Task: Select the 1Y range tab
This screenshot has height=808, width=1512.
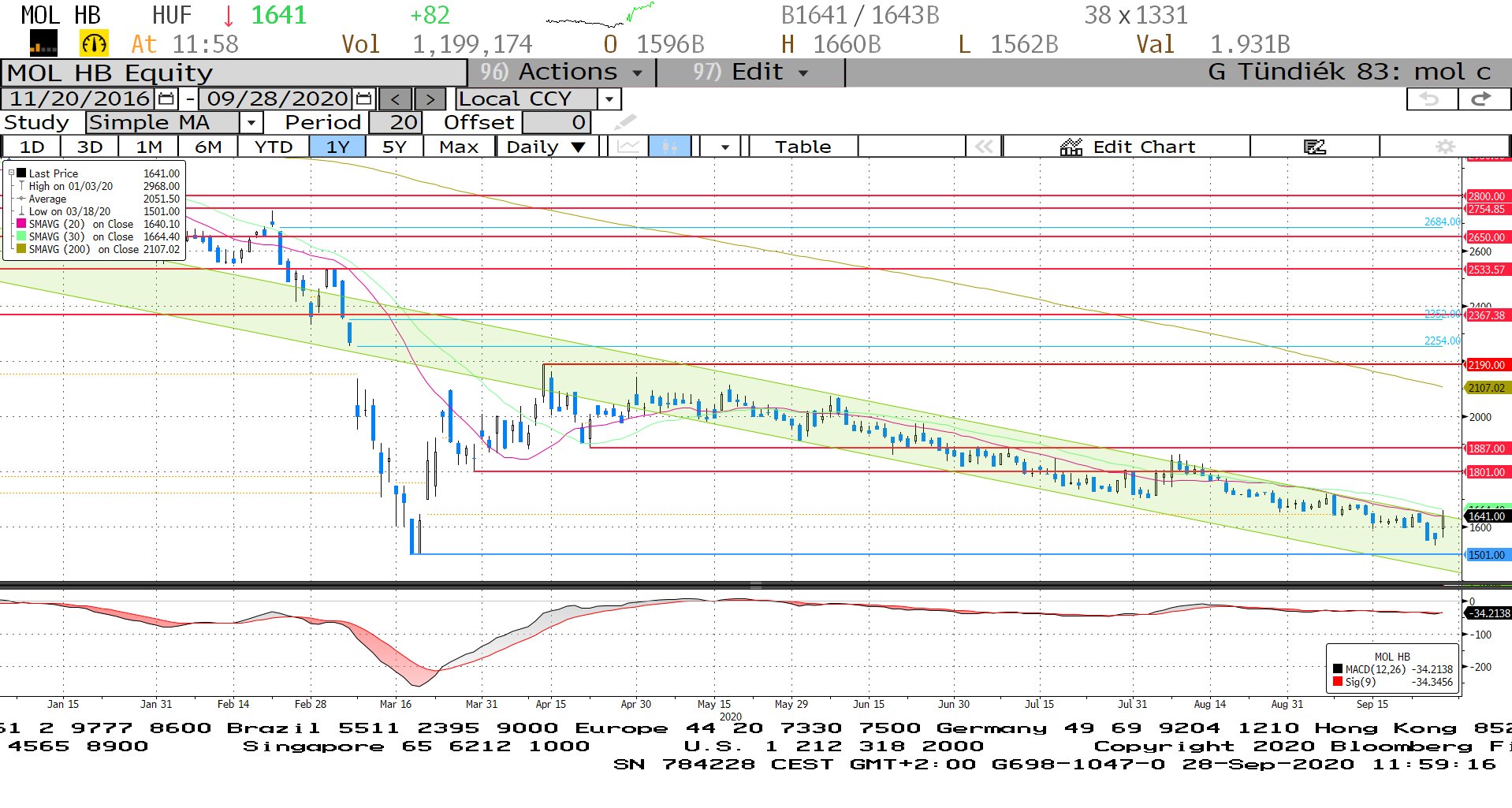Action: pyautogui.click(x=337, y=147)
